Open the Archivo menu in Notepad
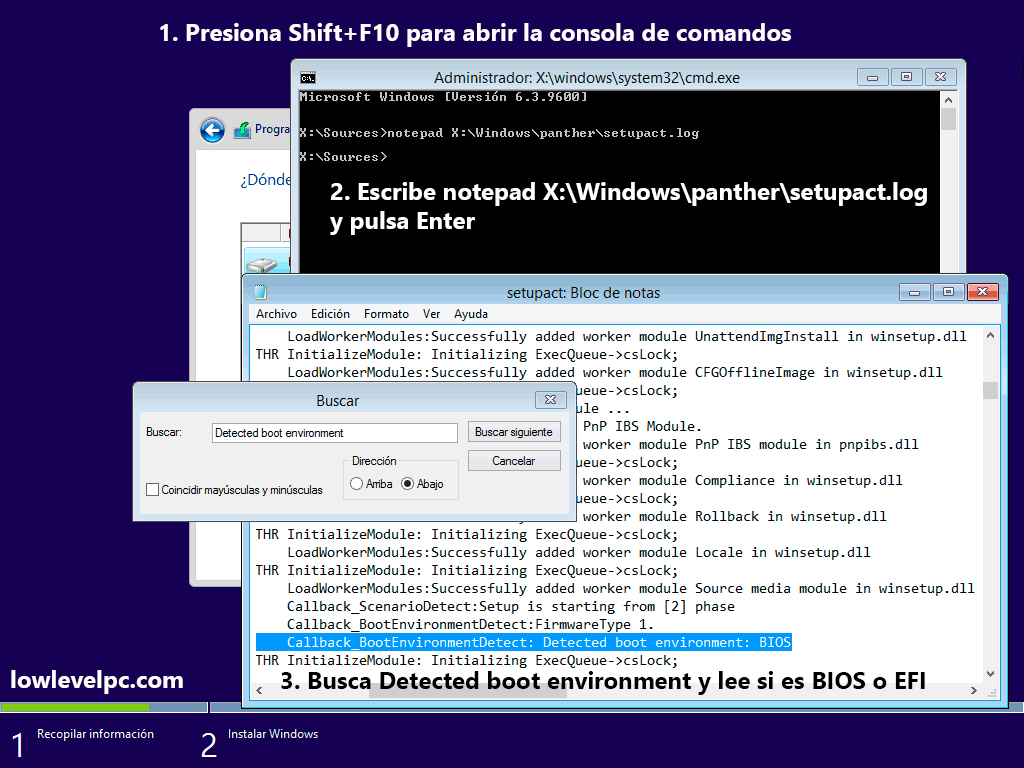 coord(276,313)
